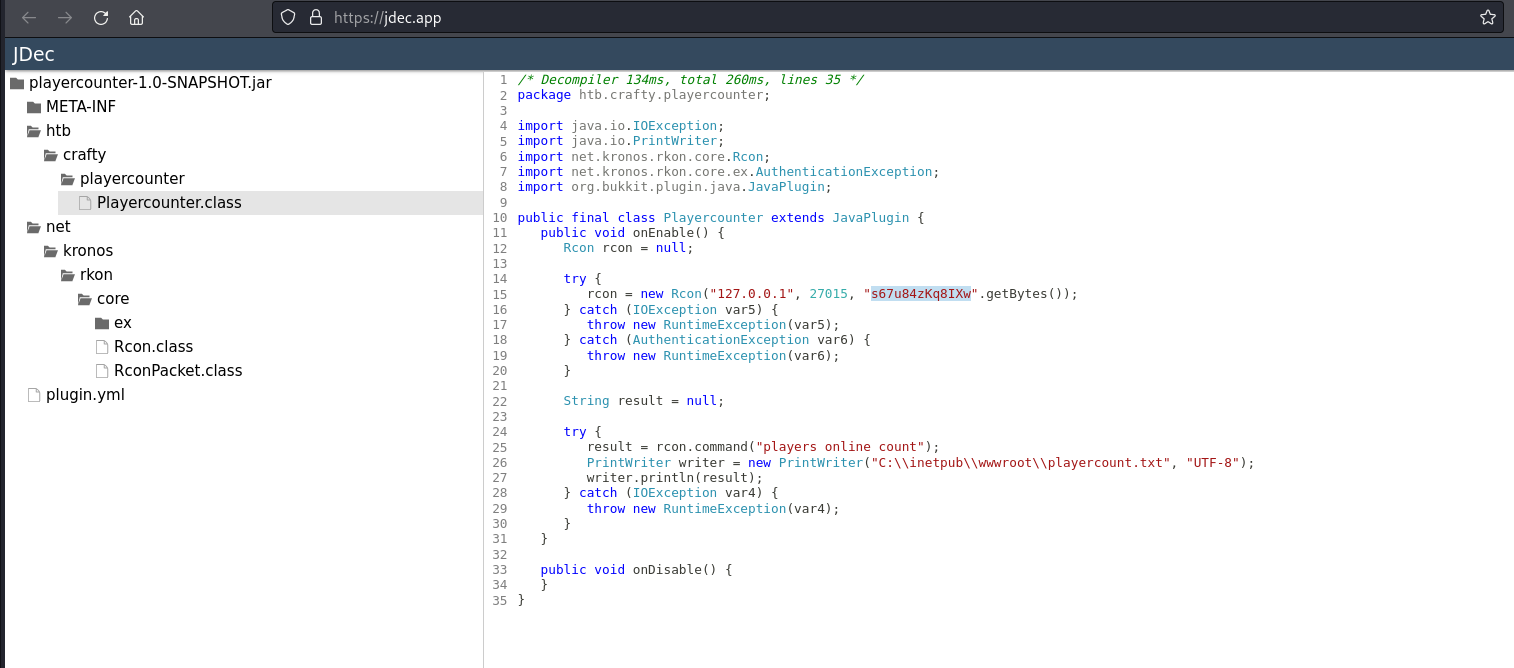Click catch (AuthenticationException var6) text

coord(717,340)
